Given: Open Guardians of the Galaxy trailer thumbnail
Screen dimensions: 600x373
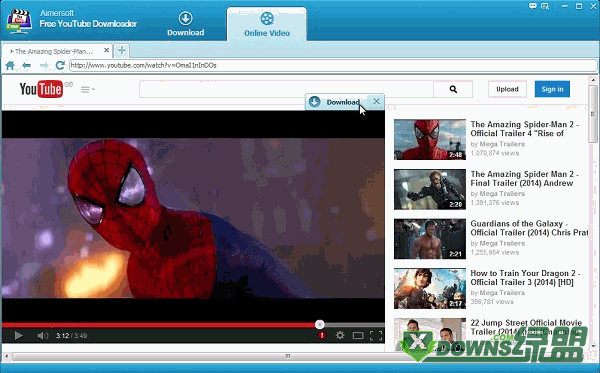Looking at the screenshot, I should (430, 239).
